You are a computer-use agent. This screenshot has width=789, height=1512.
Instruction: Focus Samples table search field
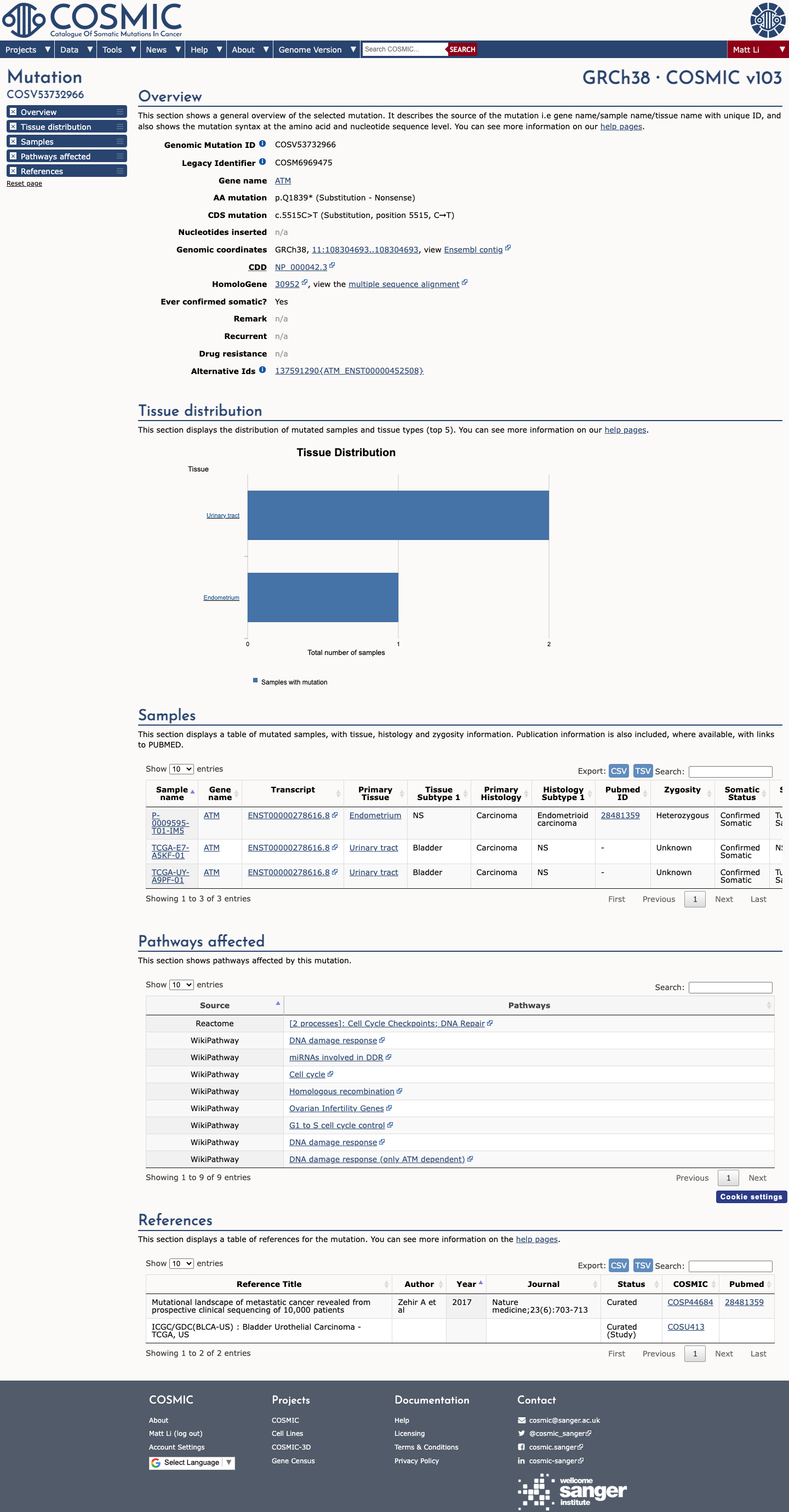tap(730, 771)
